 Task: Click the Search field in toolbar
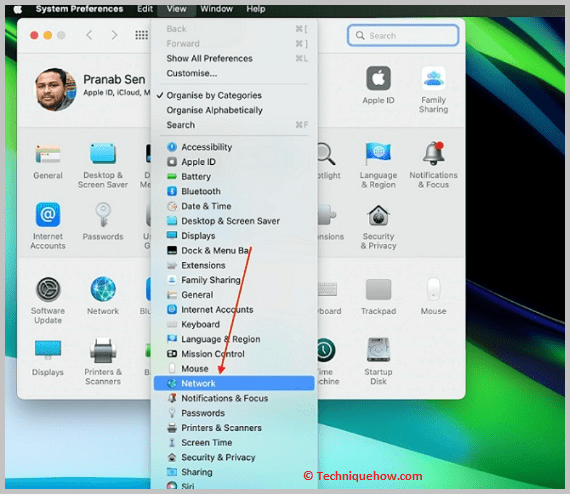pos(403,35)
